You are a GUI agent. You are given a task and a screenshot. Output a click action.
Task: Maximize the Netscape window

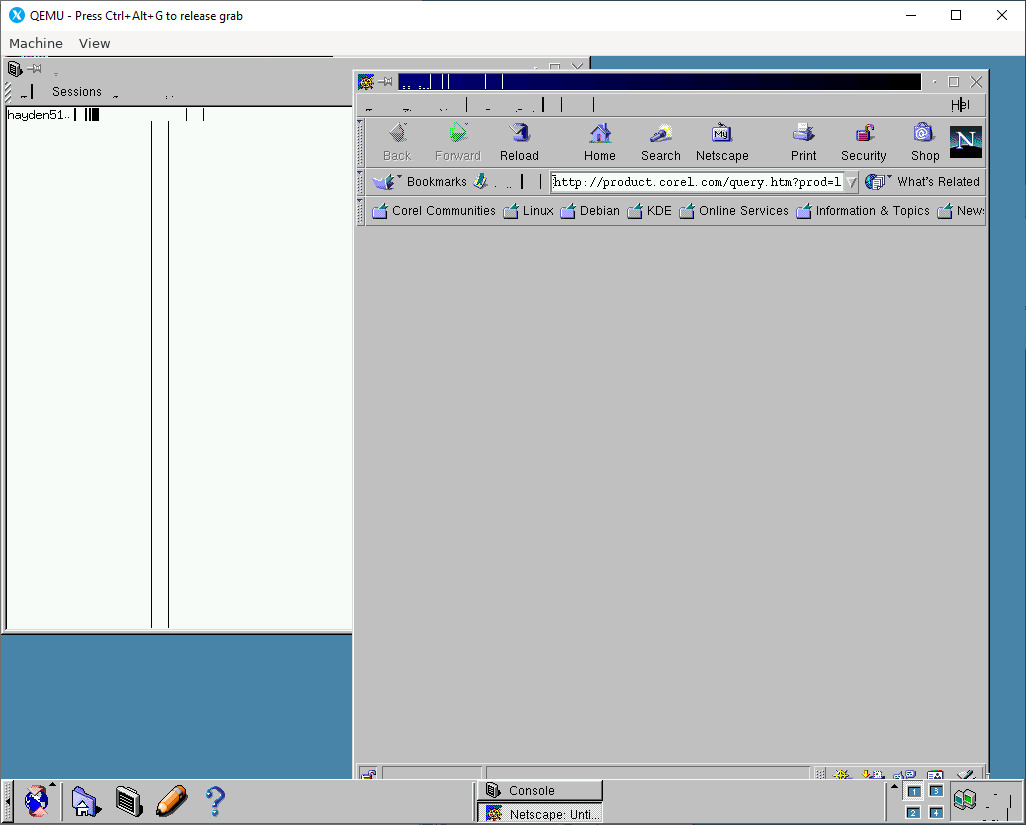pos(953,82)
